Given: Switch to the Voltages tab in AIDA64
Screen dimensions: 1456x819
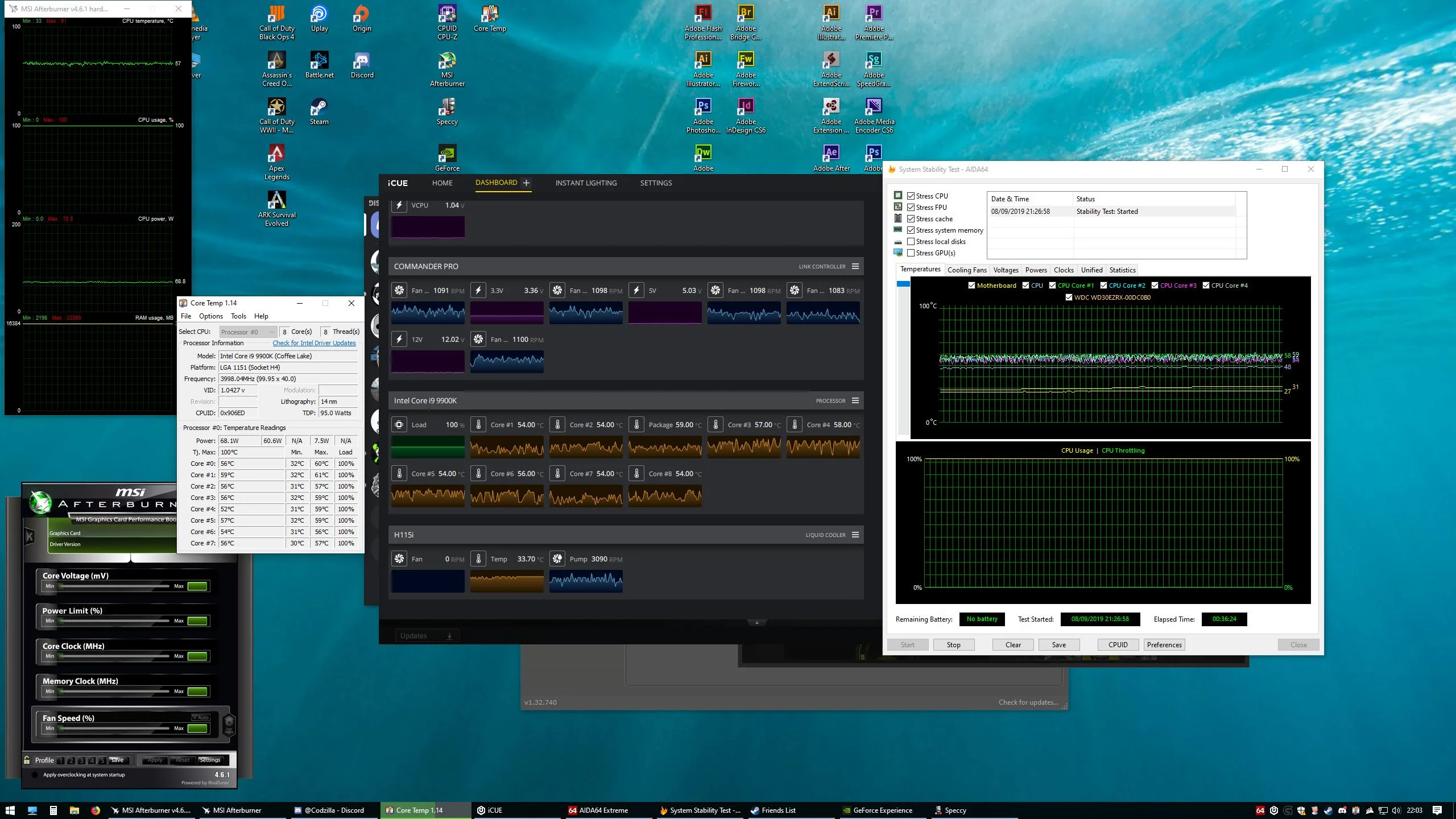Looking at the screenshot, I should [x=1006, y=270].
